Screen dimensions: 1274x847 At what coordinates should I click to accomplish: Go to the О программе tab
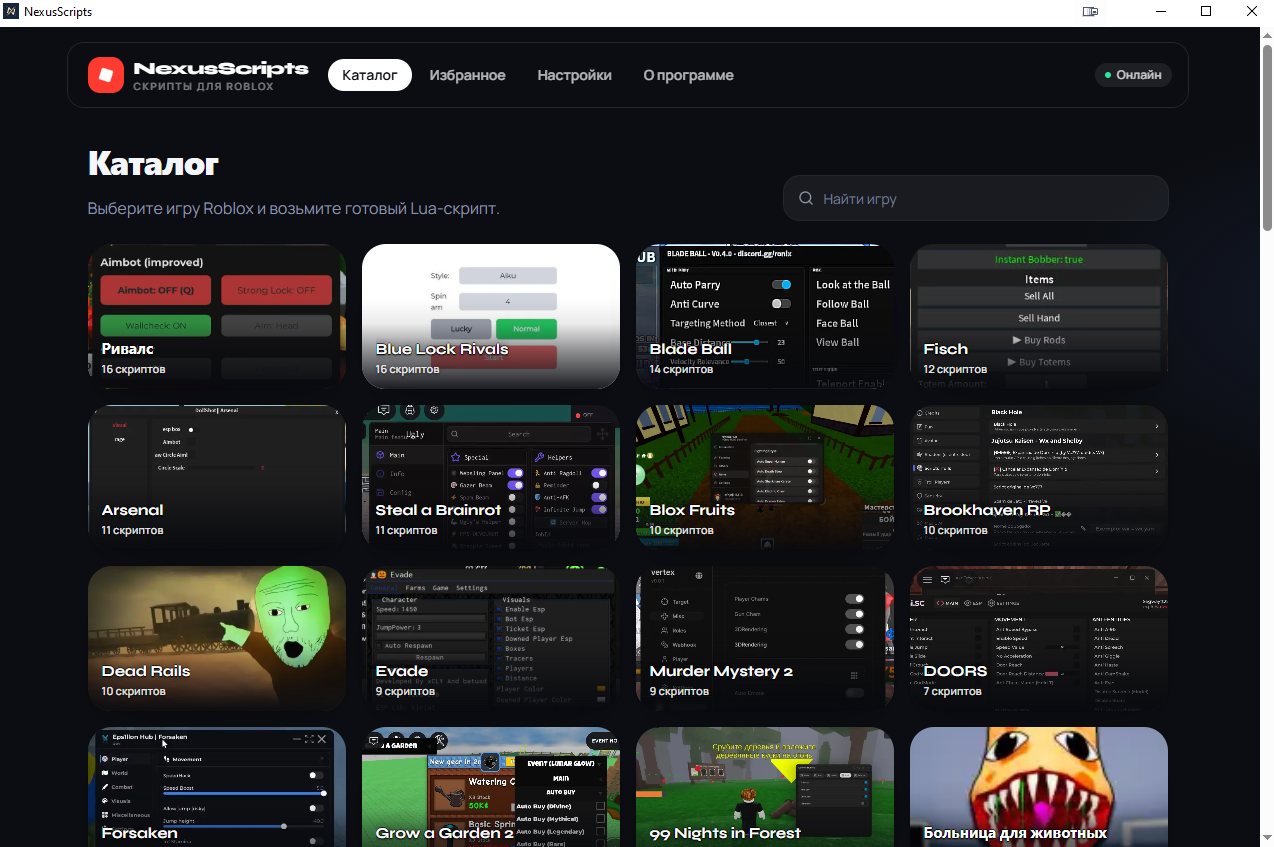(x=688, y=75)
